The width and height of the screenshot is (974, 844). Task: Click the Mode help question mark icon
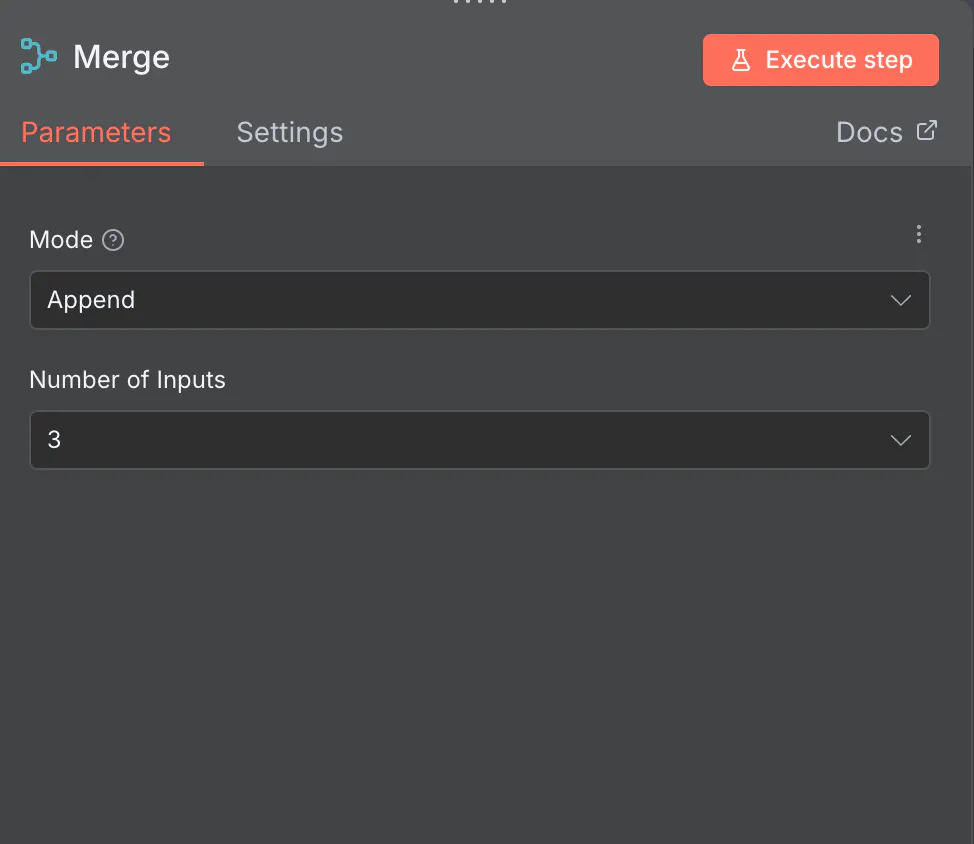114,240
